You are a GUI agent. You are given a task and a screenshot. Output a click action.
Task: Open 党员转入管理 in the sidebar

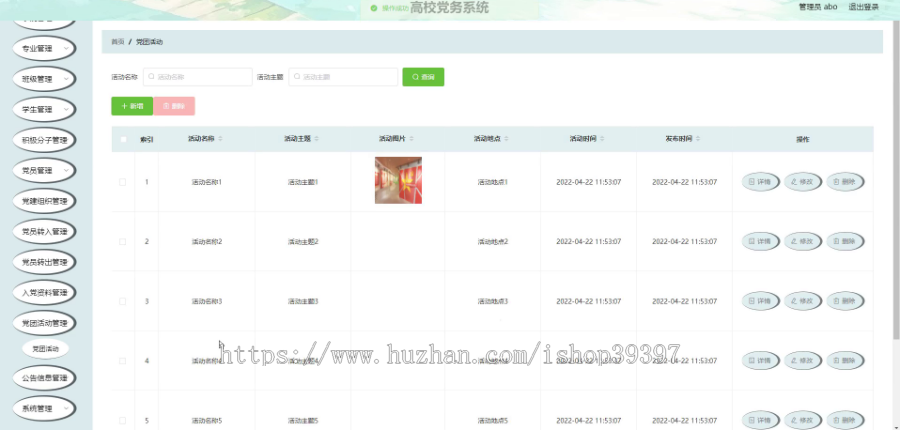pos(44,231)
